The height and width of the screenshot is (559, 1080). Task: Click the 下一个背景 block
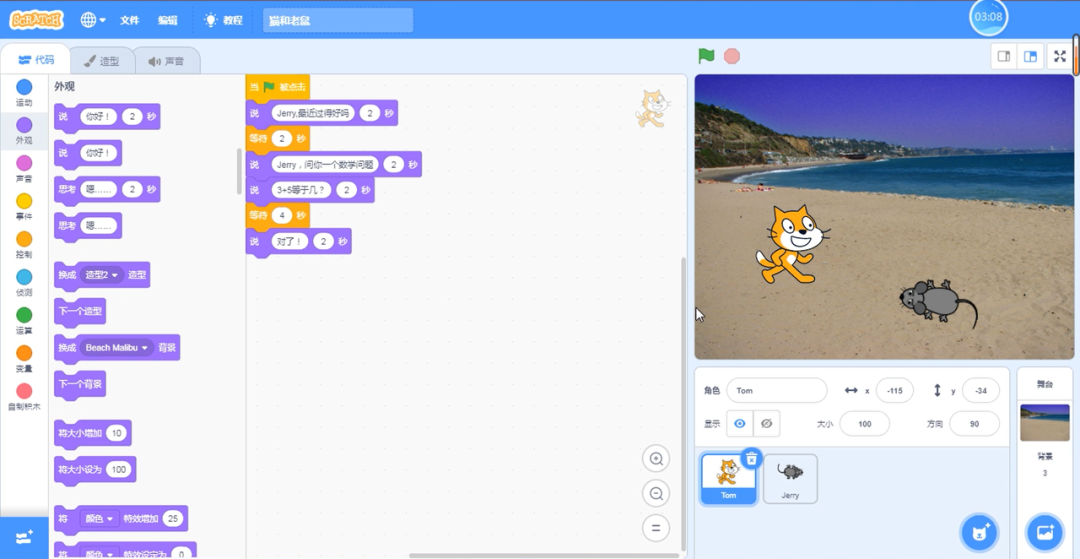[80, 384]
